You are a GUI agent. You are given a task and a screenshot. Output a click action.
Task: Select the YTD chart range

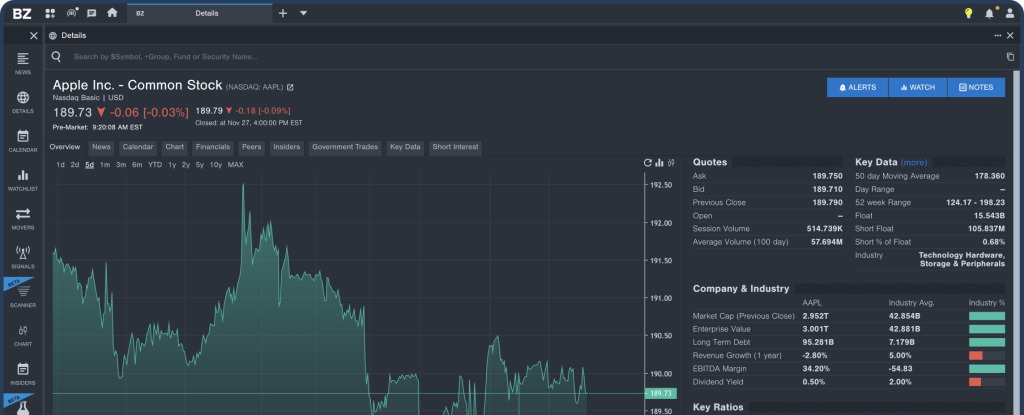pos(155,165)
